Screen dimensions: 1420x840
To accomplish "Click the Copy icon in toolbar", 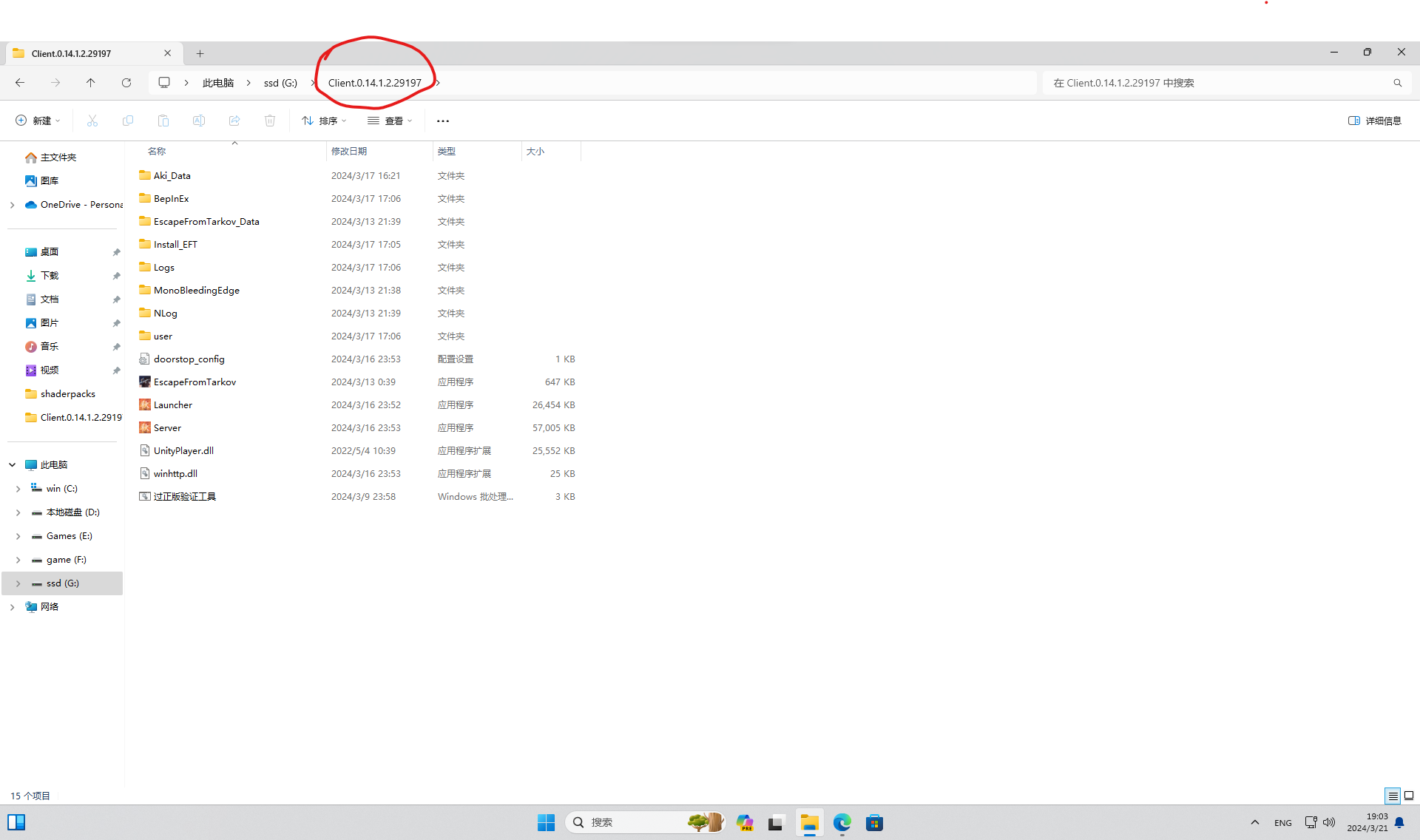I will tap(128, 121).
